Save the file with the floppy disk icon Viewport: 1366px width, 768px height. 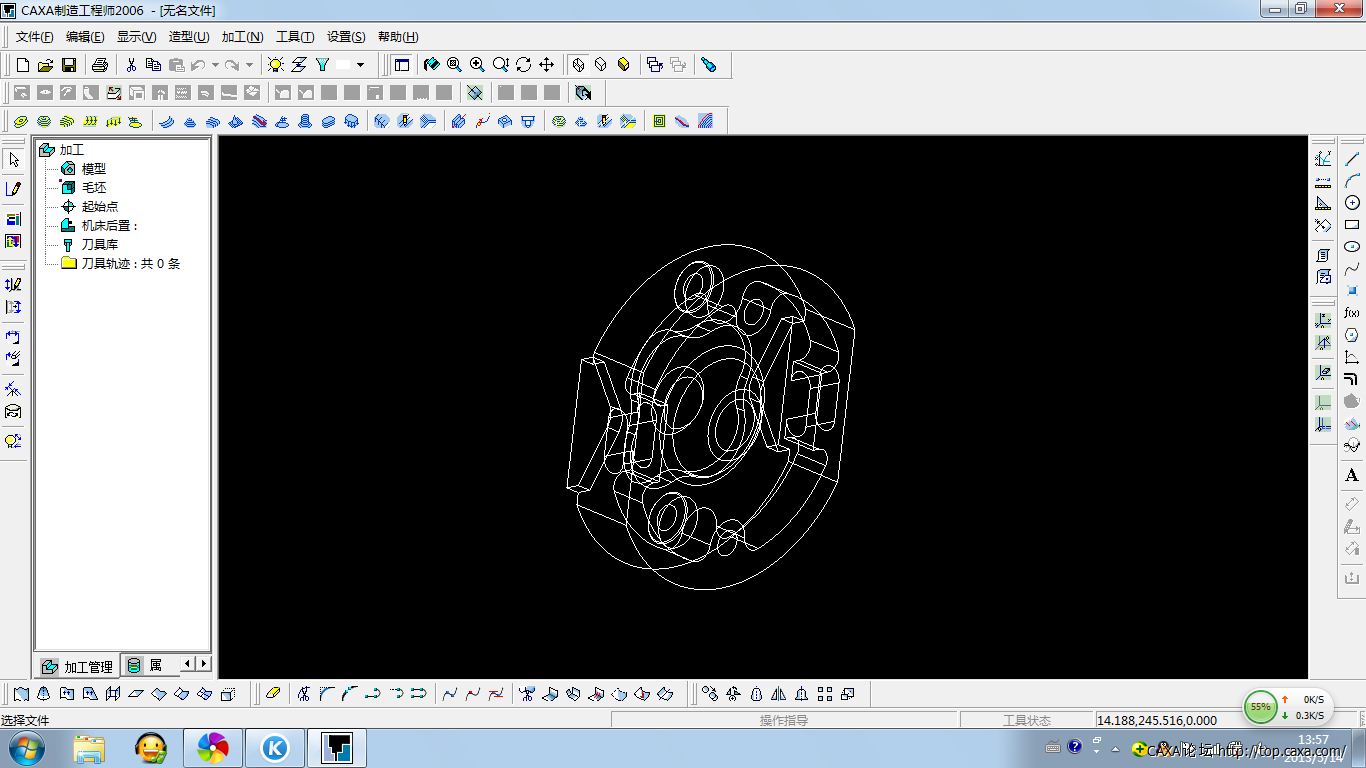pyautogui.click(x=69, y=65)
